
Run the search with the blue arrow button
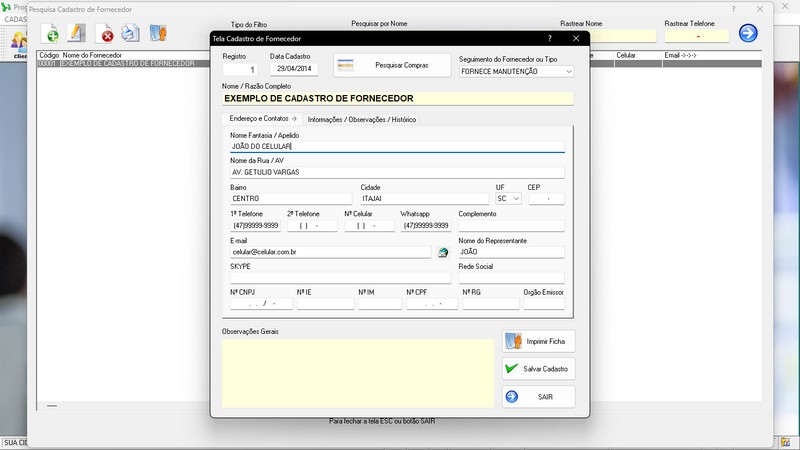pyautogui.click(x=748, y=33)
